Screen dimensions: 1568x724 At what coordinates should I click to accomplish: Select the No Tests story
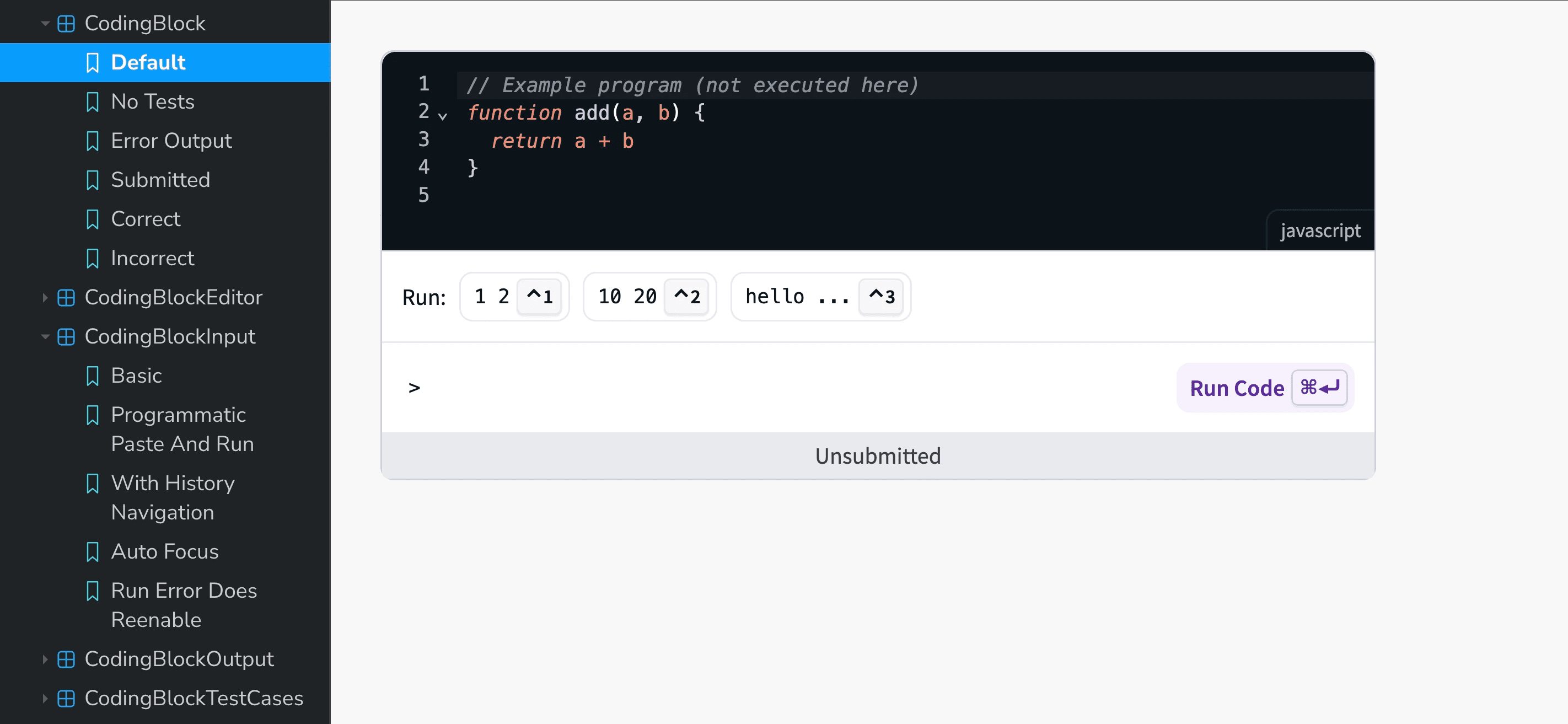[x=152, y=101]
